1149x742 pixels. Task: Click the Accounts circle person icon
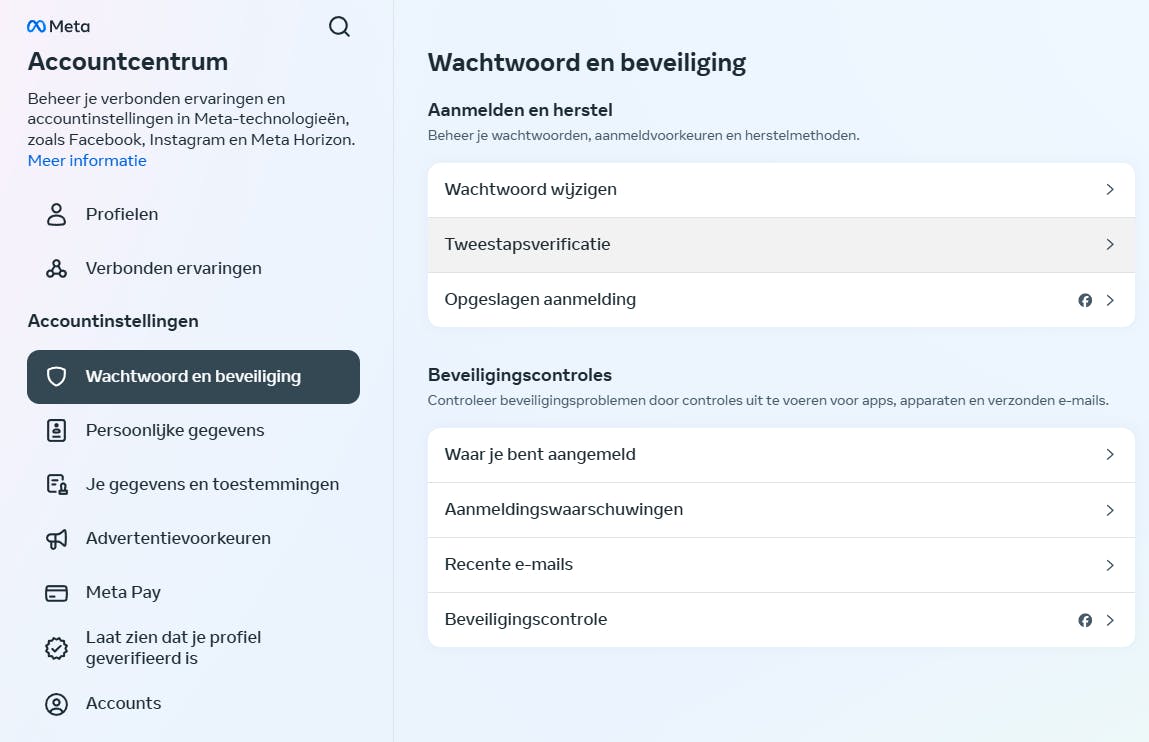(x=57, y=703)
